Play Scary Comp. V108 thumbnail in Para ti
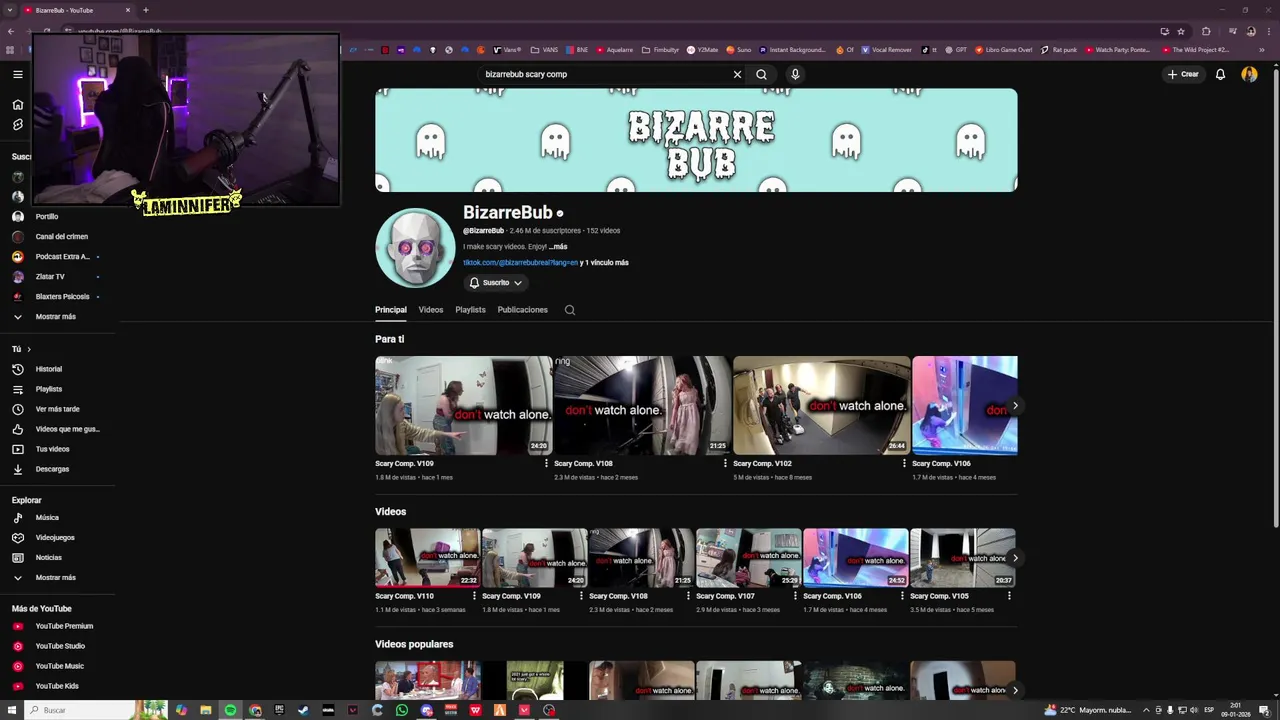The width and height of the screenshot is (1280, 720). (x=642, y=405)
